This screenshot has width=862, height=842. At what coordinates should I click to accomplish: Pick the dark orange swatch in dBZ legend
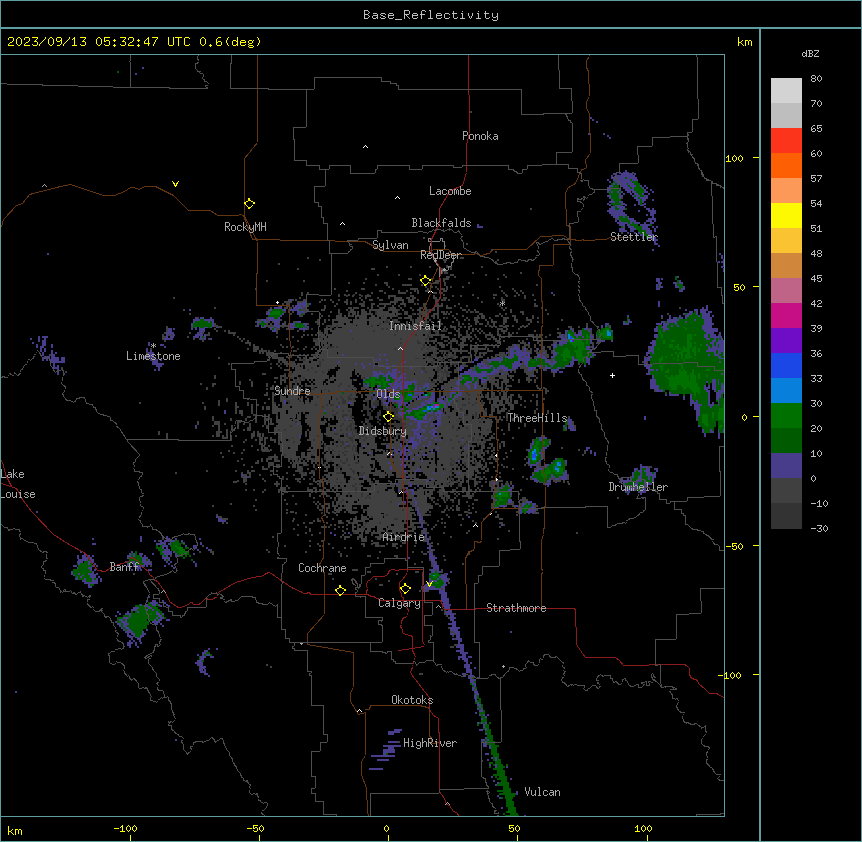pyautogui.click(x=786, y=165)
